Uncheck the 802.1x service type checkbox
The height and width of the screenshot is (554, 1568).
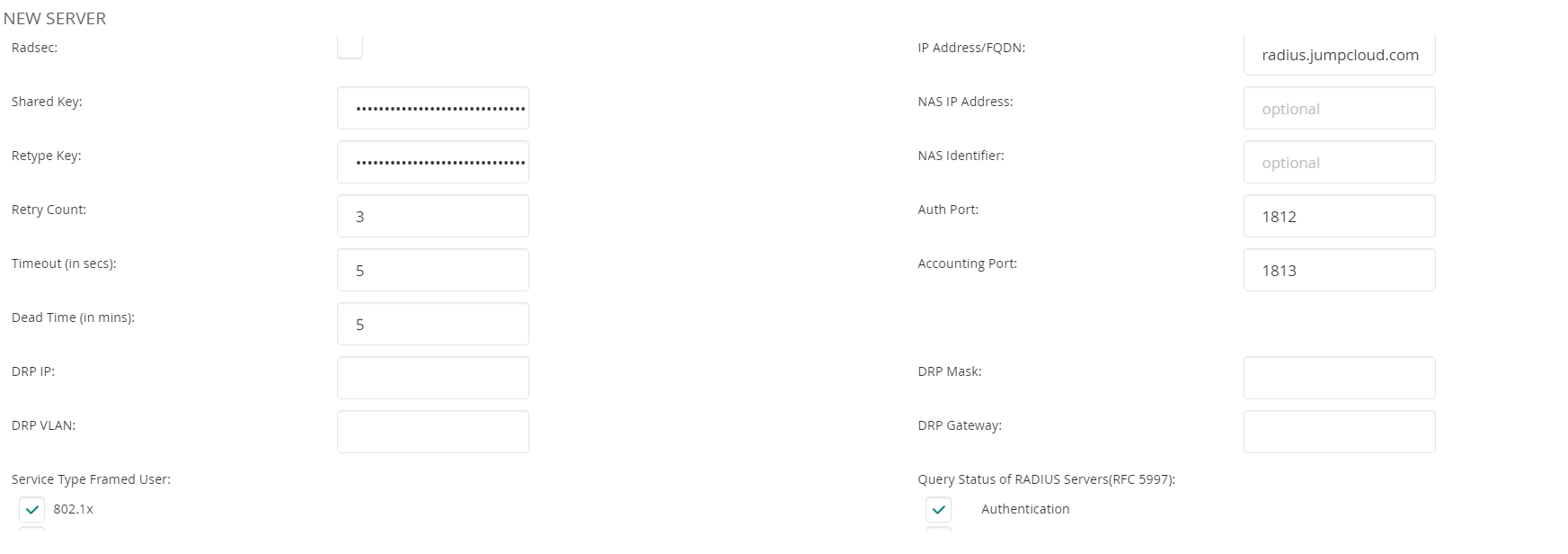(31, 509)
